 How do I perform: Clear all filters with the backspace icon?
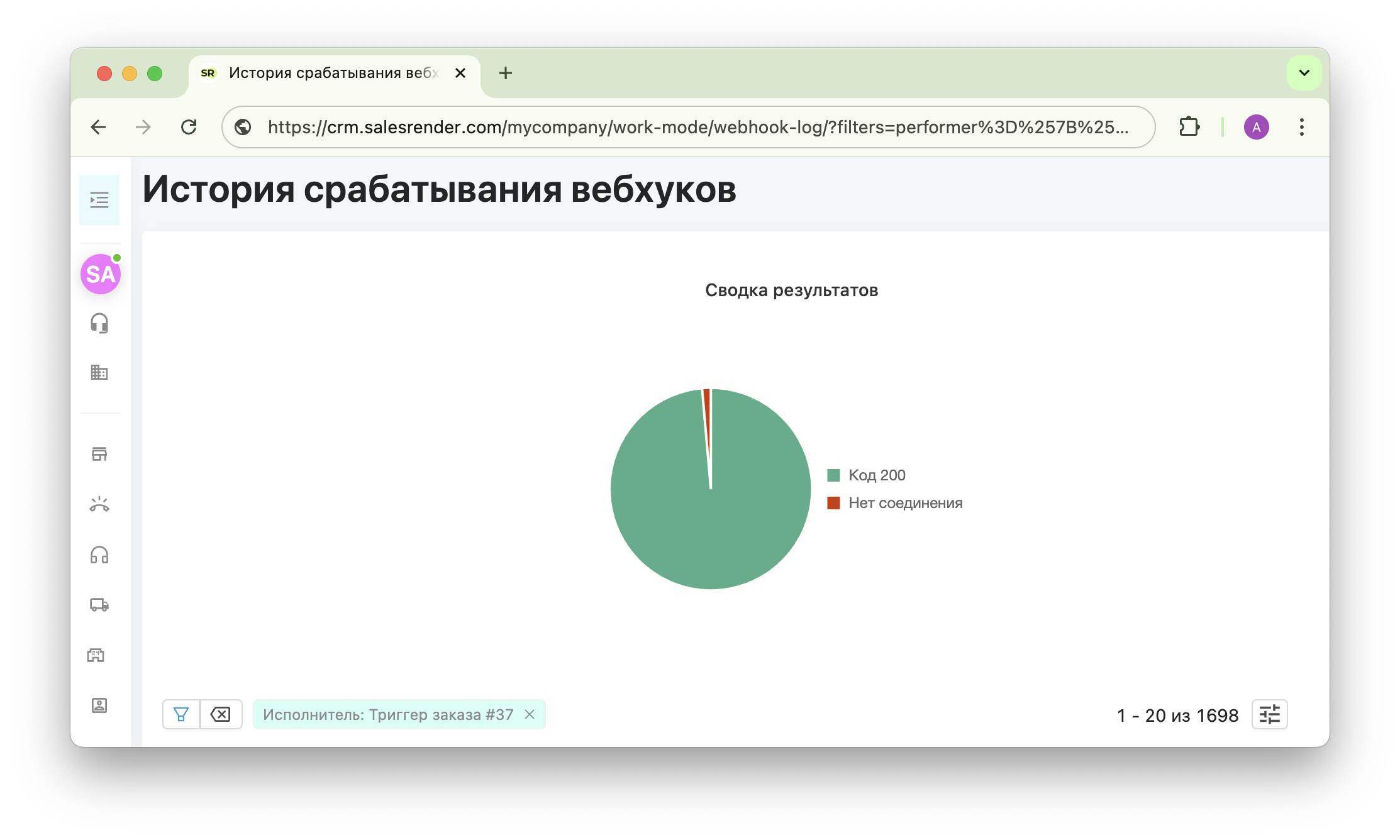(x=220, y=714)
